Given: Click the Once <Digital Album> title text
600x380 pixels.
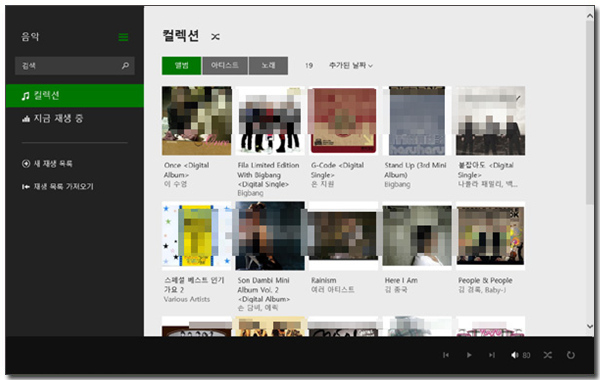Looking at the screenshot, I should click(186, 170).
